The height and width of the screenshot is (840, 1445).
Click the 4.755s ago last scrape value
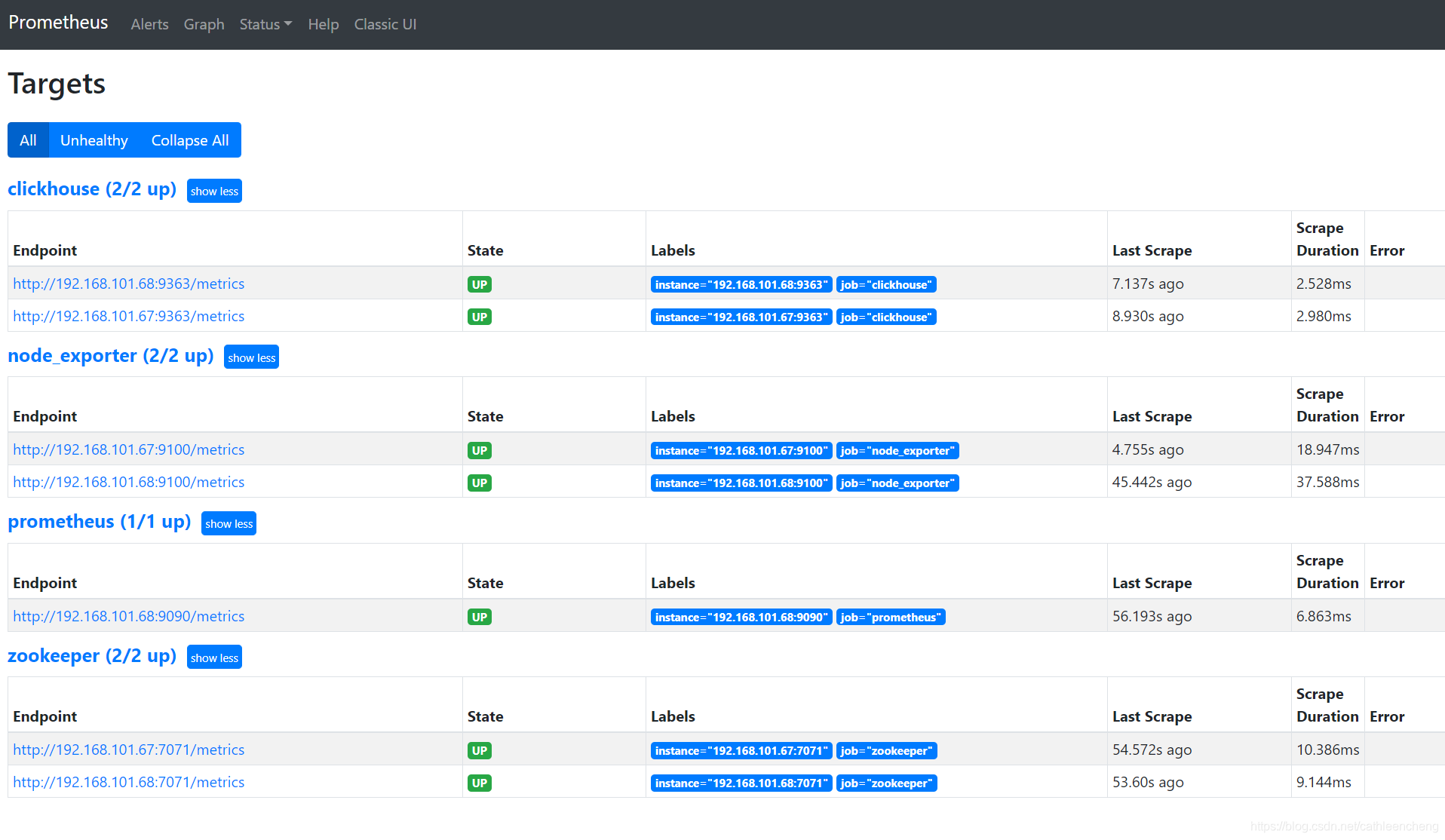click(1148, 449)
